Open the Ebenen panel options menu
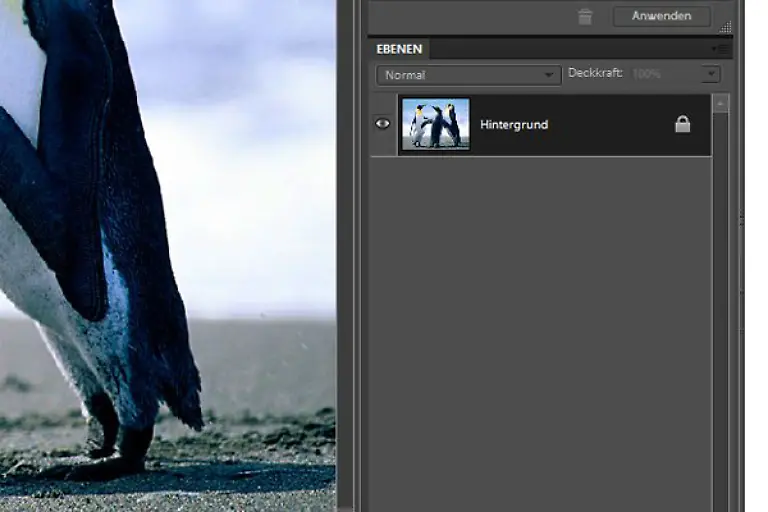This screenshot has width=768, height=512. 720,49
